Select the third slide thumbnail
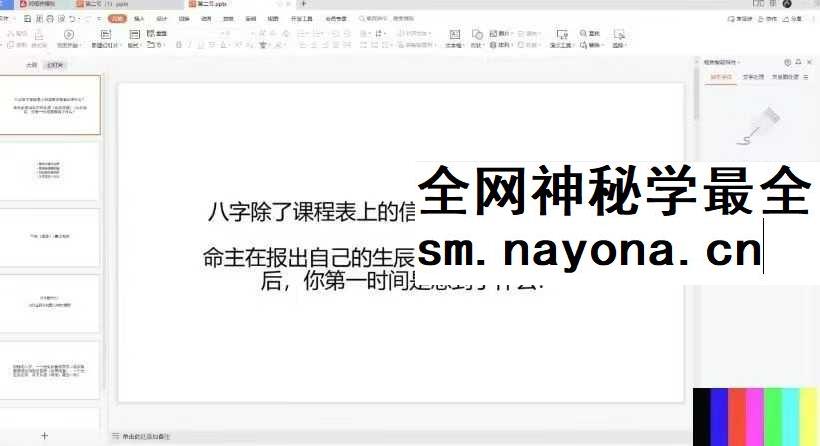The height and width of the screenshot is (446, 820). pos(50,237)
